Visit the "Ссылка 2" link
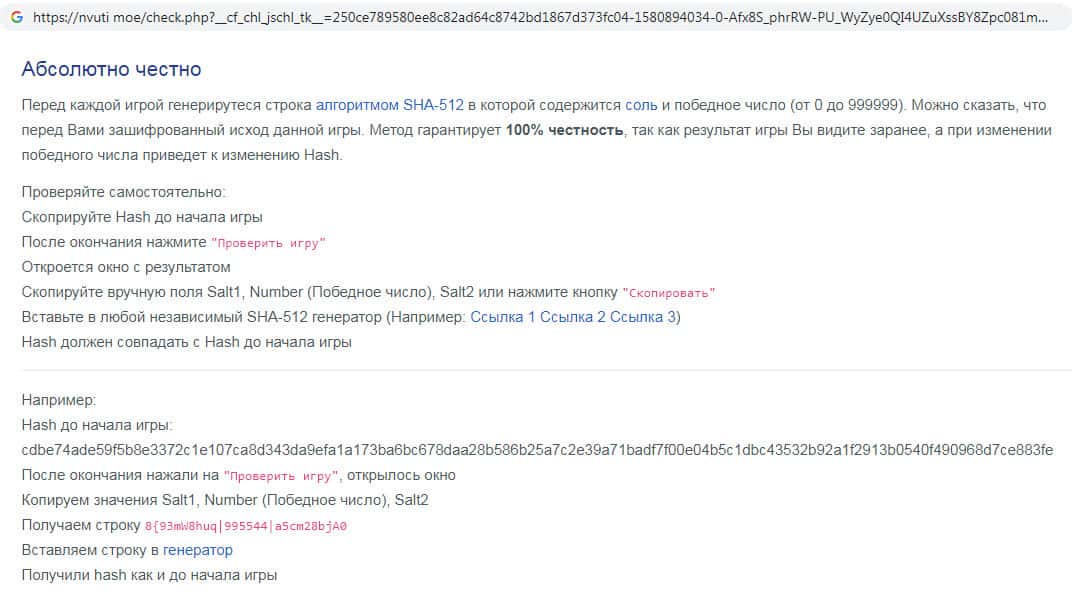The height and width of the screenshot is (607, 1072). coord(573,317)
